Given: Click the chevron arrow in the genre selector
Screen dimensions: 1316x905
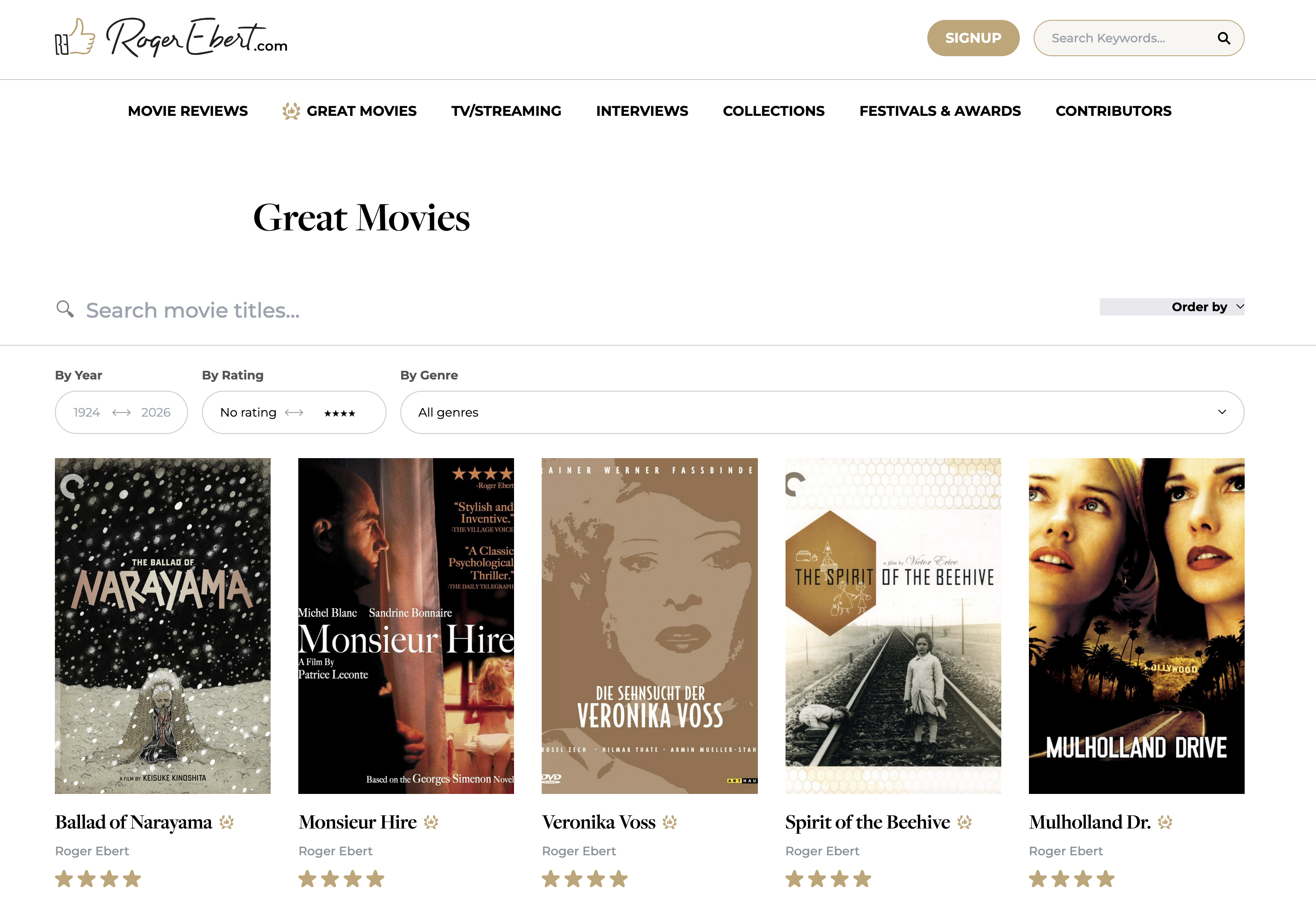Looking at the screenshot, I should (1222, 412).
